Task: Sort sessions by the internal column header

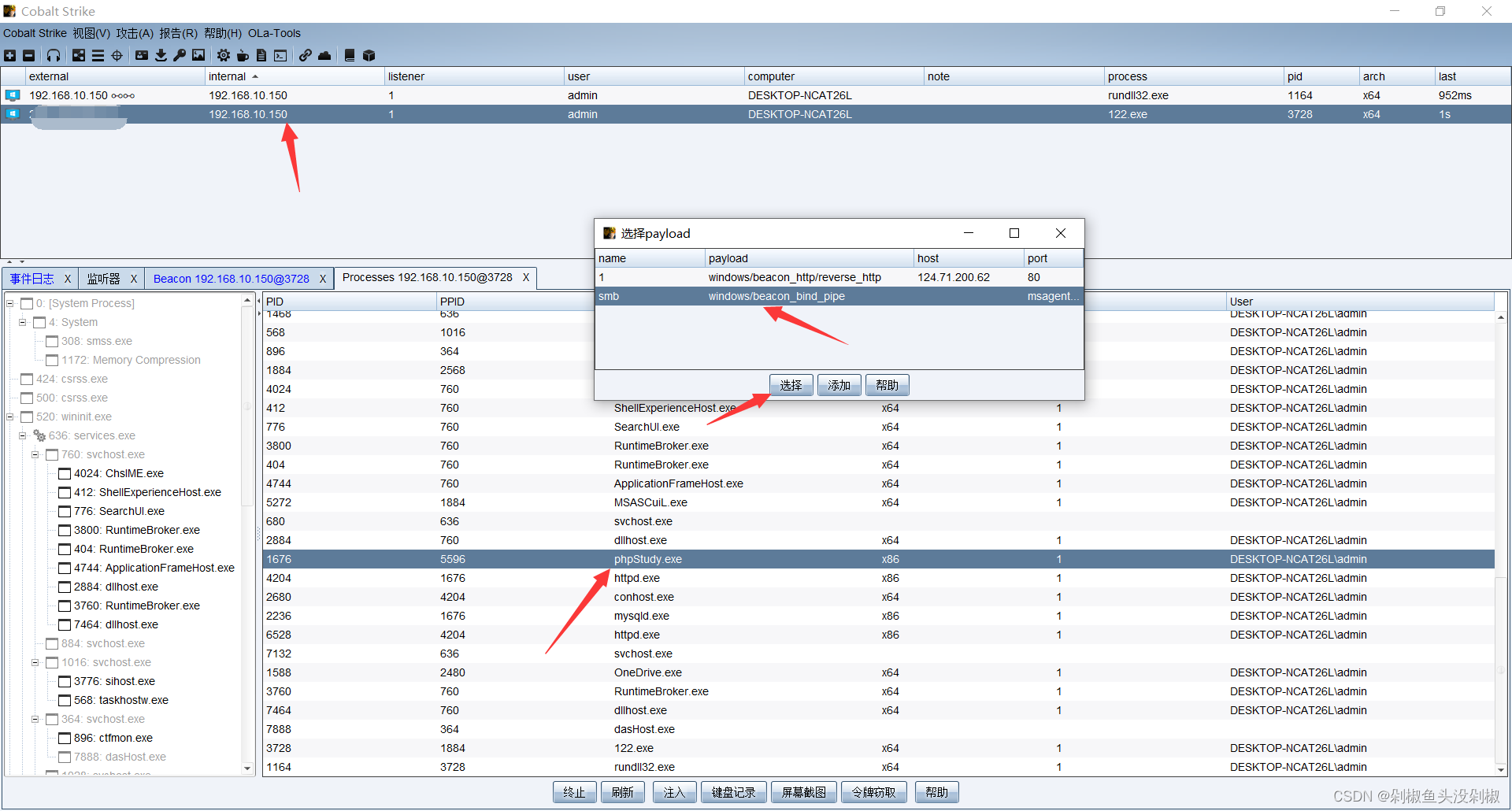Action: tap(294, 76)
